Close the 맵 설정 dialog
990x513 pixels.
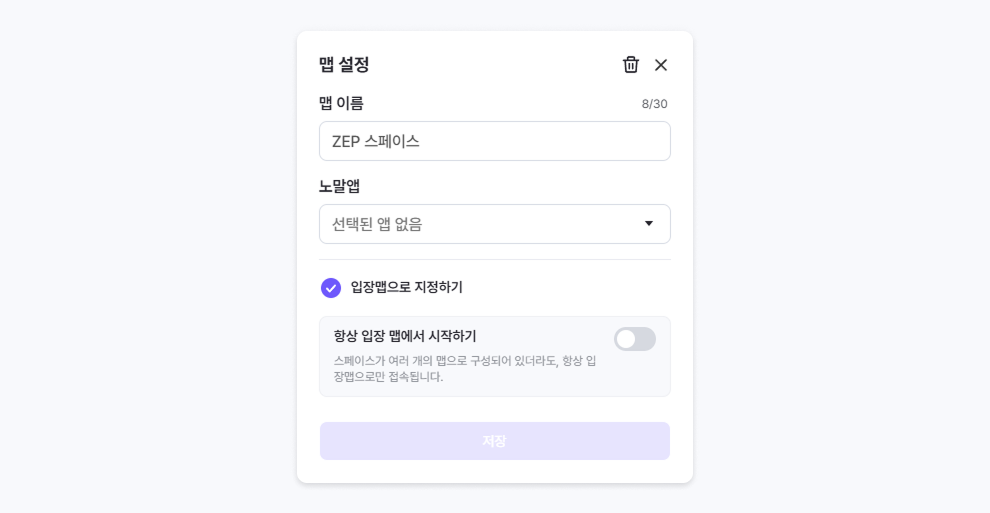click(661, 65)
